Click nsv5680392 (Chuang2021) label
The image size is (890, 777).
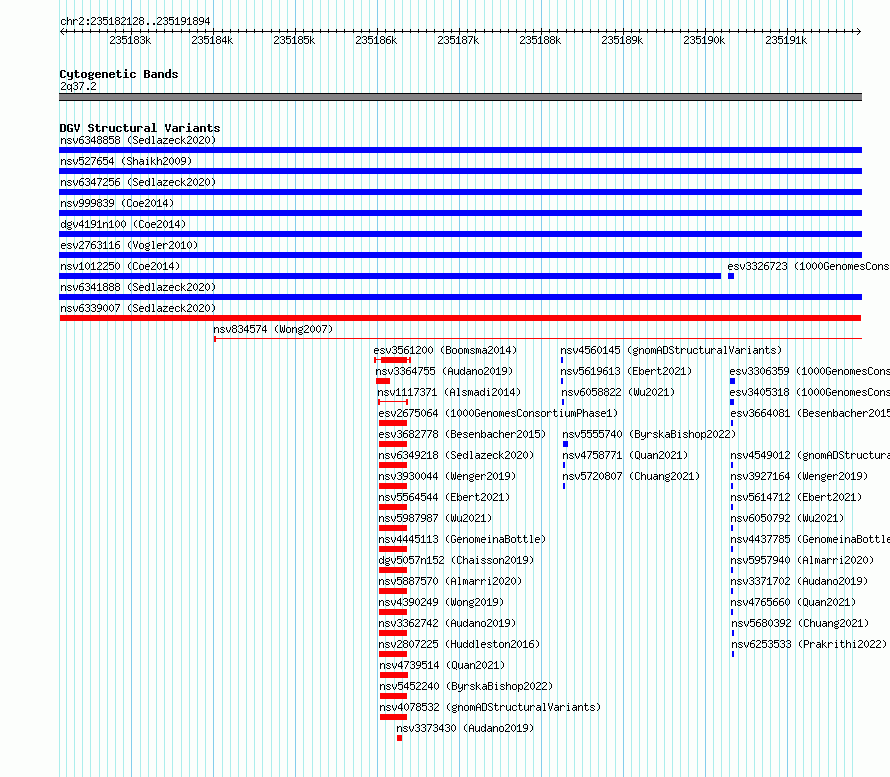tap(800, 623)
